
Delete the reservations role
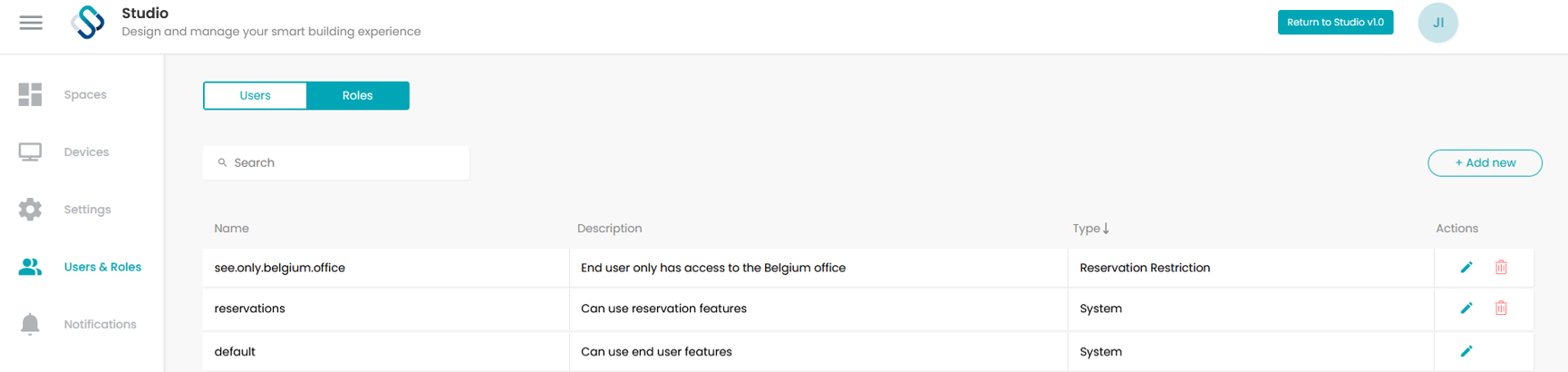click(1501, 308)
